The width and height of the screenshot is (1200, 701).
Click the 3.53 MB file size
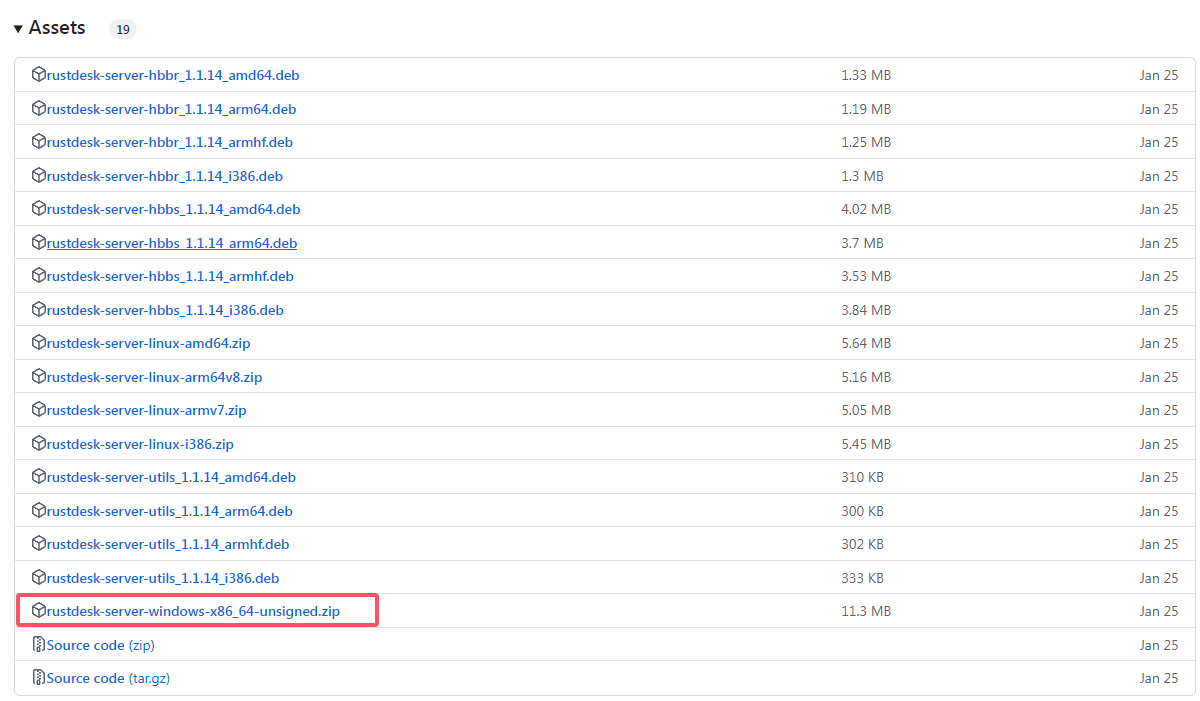[866, 276]
